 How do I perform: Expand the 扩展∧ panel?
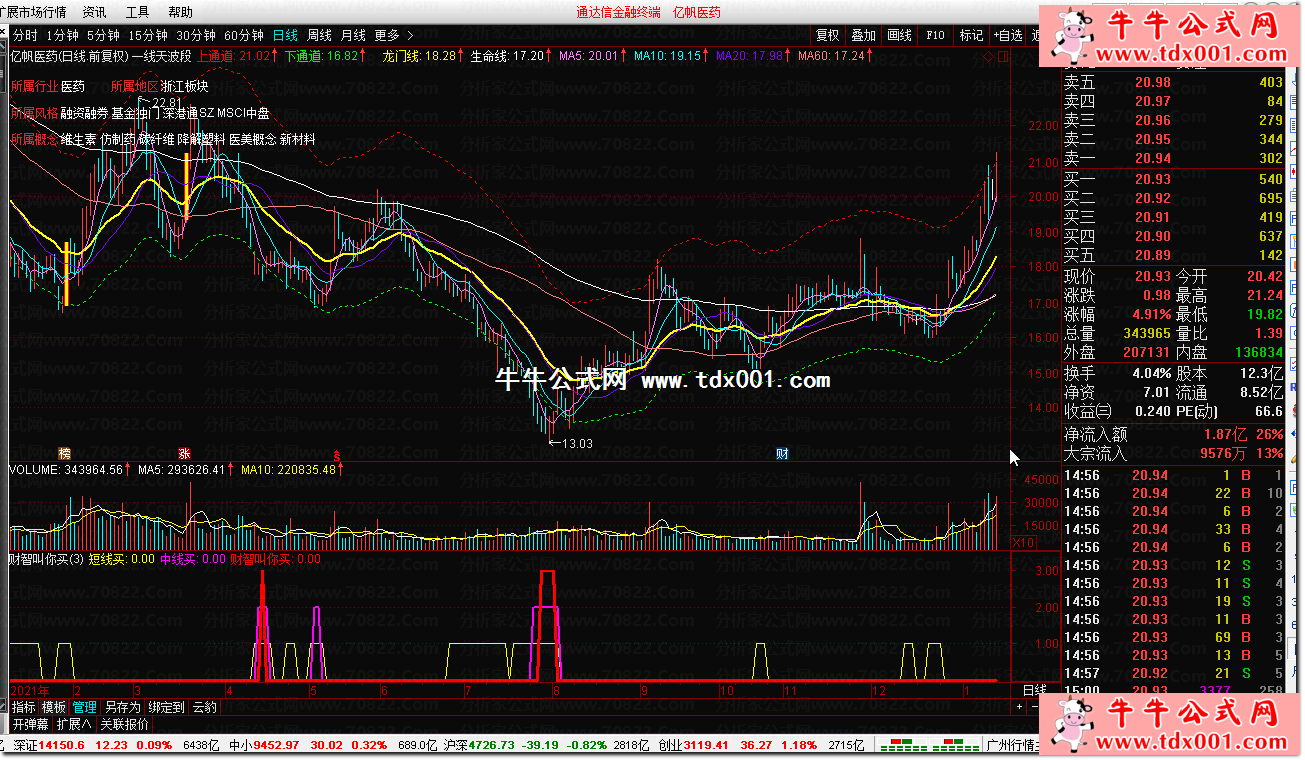point(74,724)
